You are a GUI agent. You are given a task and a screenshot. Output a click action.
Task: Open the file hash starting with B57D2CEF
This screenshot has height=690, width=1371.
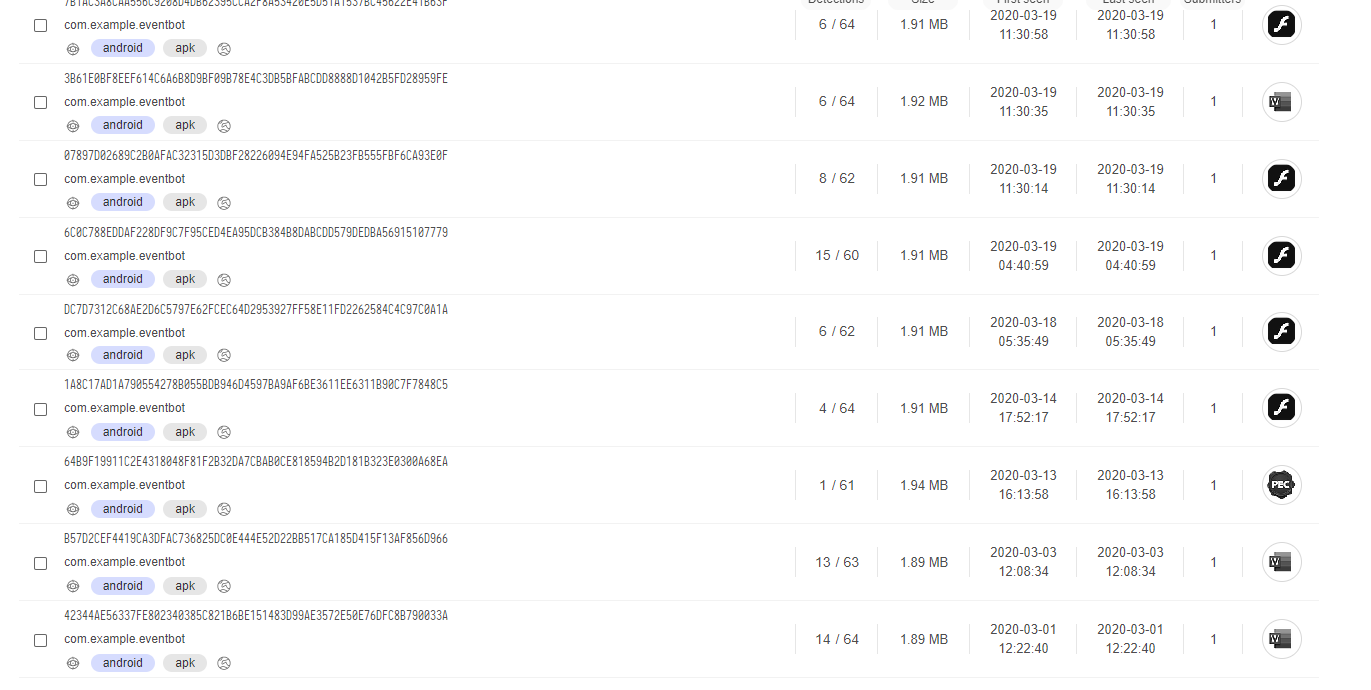256,539
